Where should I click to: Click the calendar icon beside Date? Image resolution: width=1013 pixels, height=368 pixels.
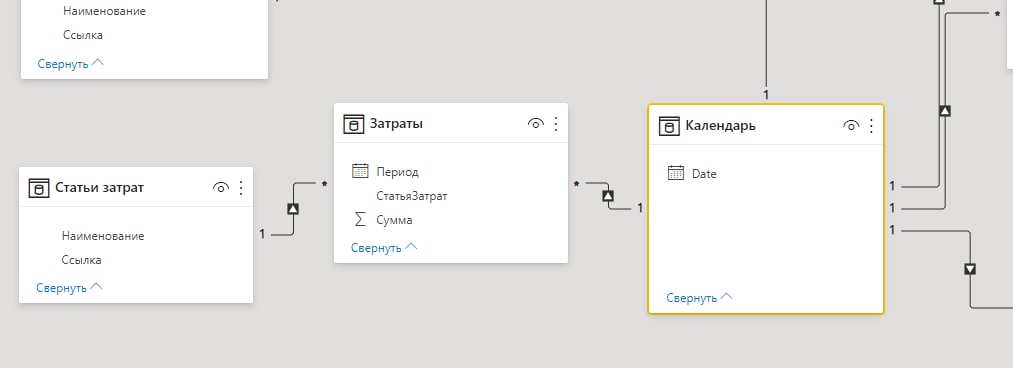pos(676,173)
